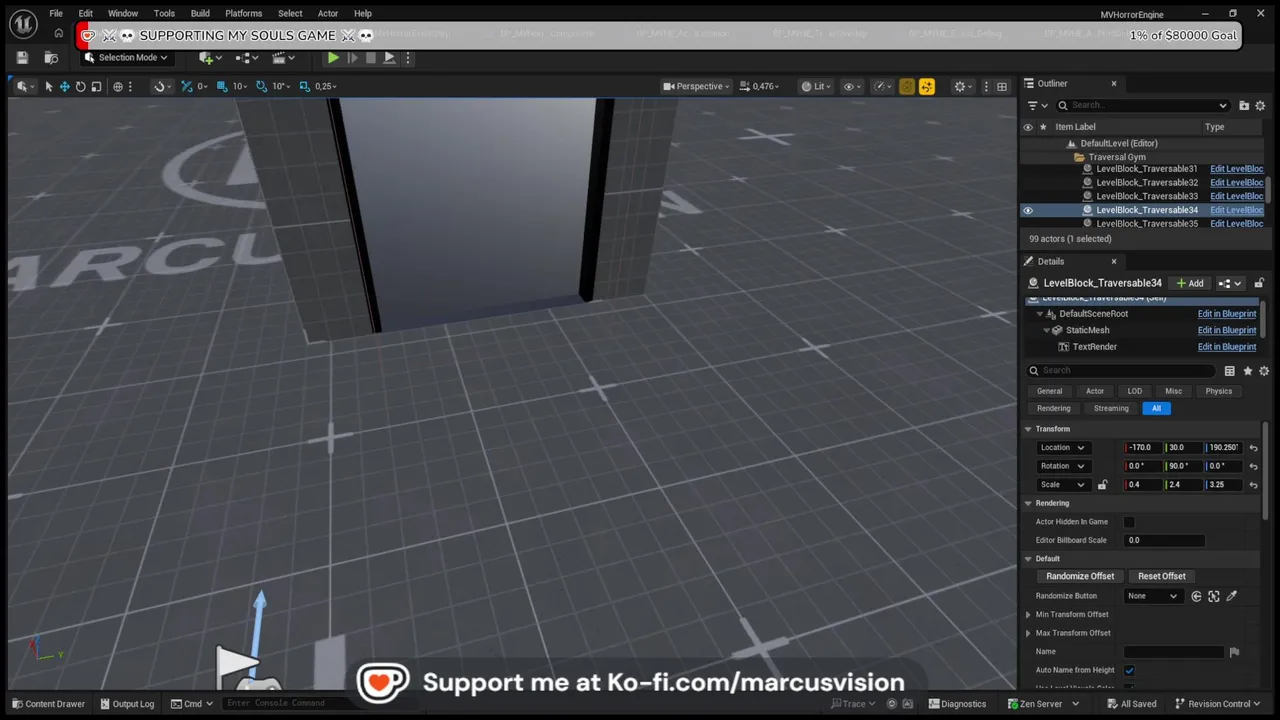
Task: Open the camera speed 0,476 dropdown
Action: (762, 86)
